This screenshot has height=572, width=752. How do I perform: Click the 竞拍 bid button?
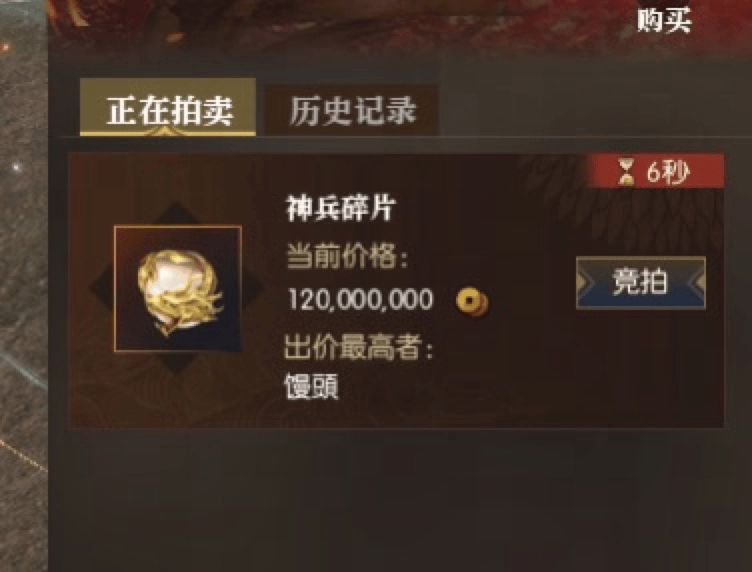tap(641, 282)
